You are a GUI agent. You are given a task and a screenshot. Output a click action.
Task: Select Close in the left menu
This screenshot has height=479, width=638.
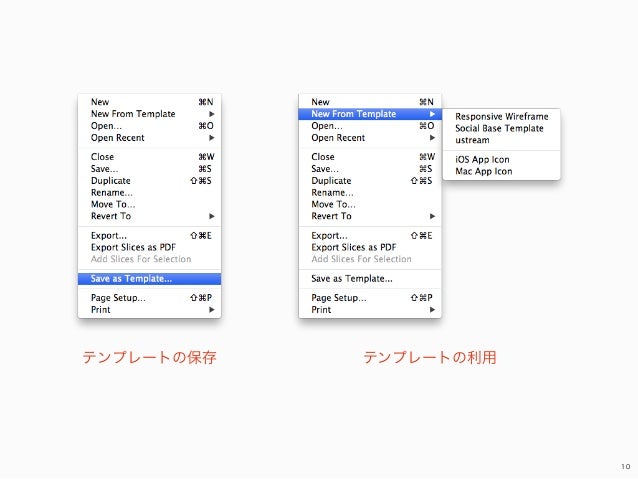(149, 157)
